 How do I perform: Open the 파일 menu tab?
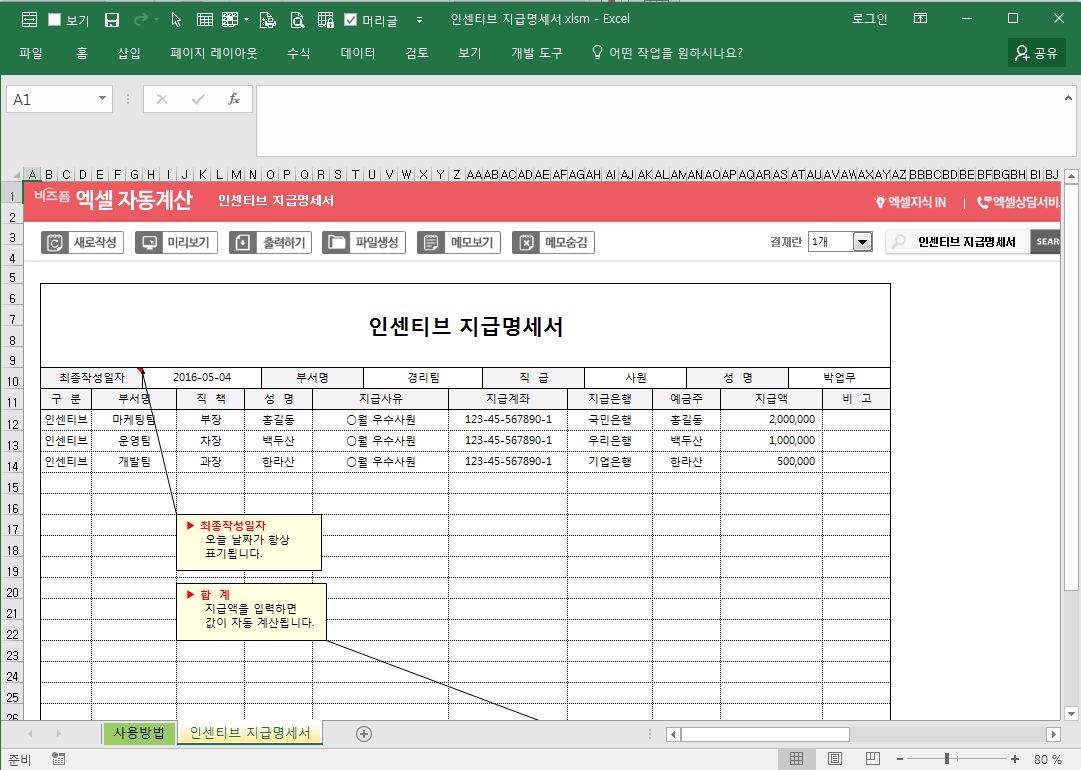(x=31, y=52)
